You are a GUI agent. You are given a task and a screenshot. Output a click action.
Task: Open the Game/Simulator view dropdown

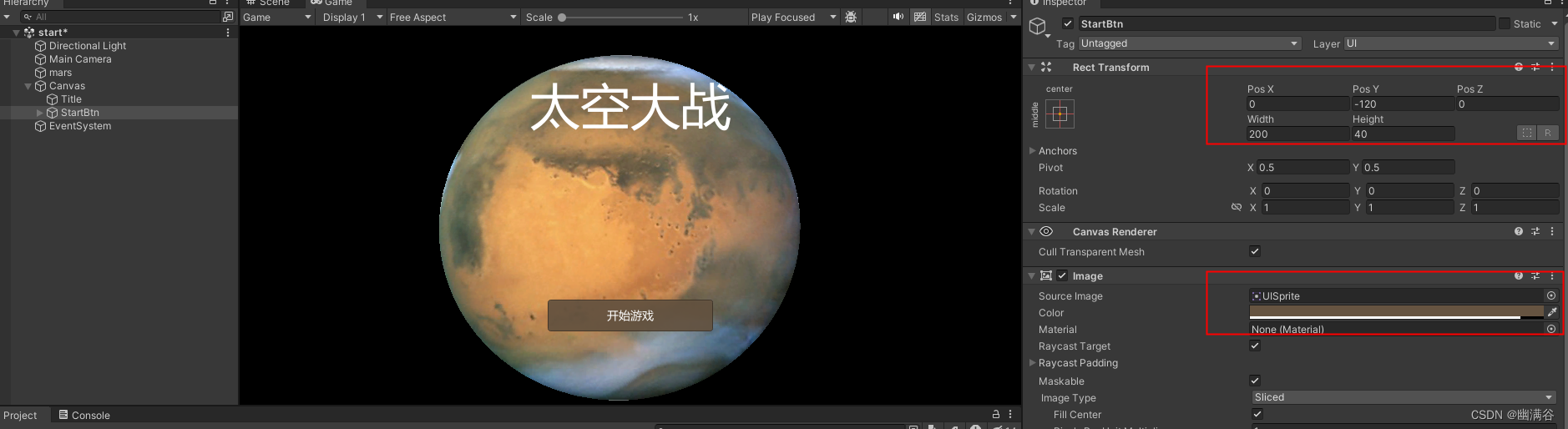click(x=277, y=17)
